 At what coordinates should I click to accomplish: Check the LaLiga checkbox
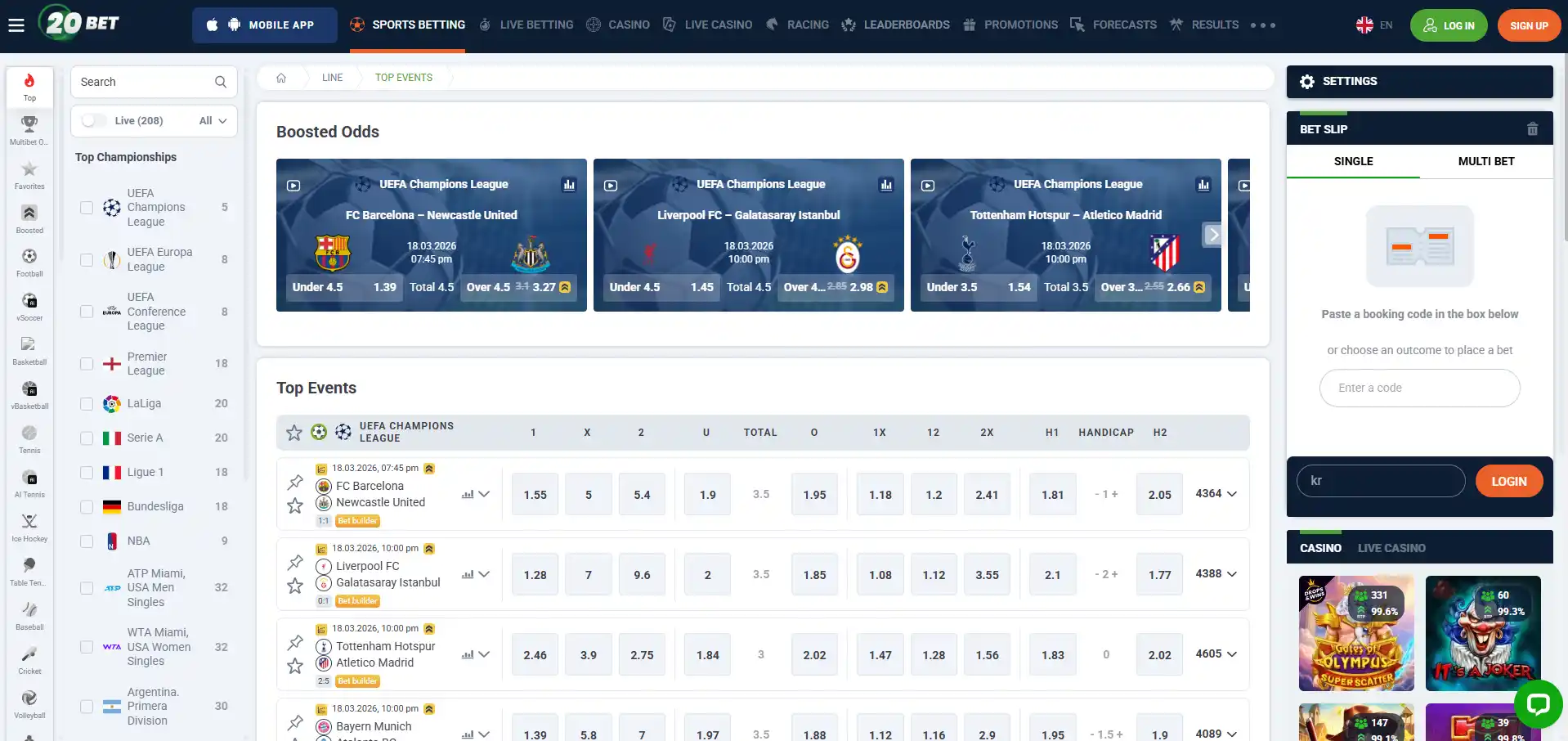(87, 404)
